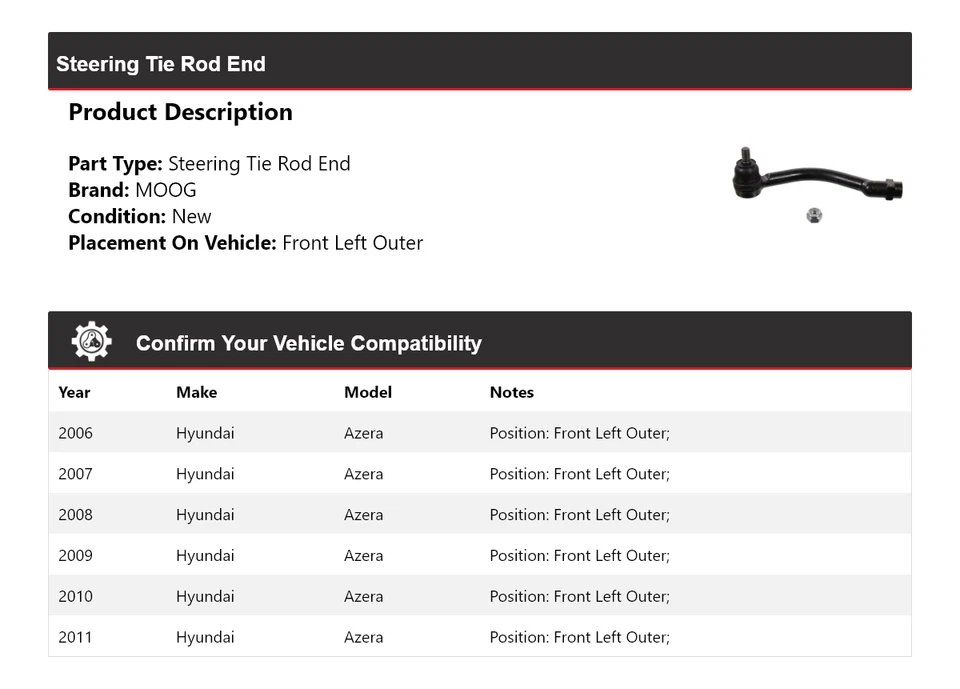
Task: Click the 2010 row position note
Action: pos(579,597)
